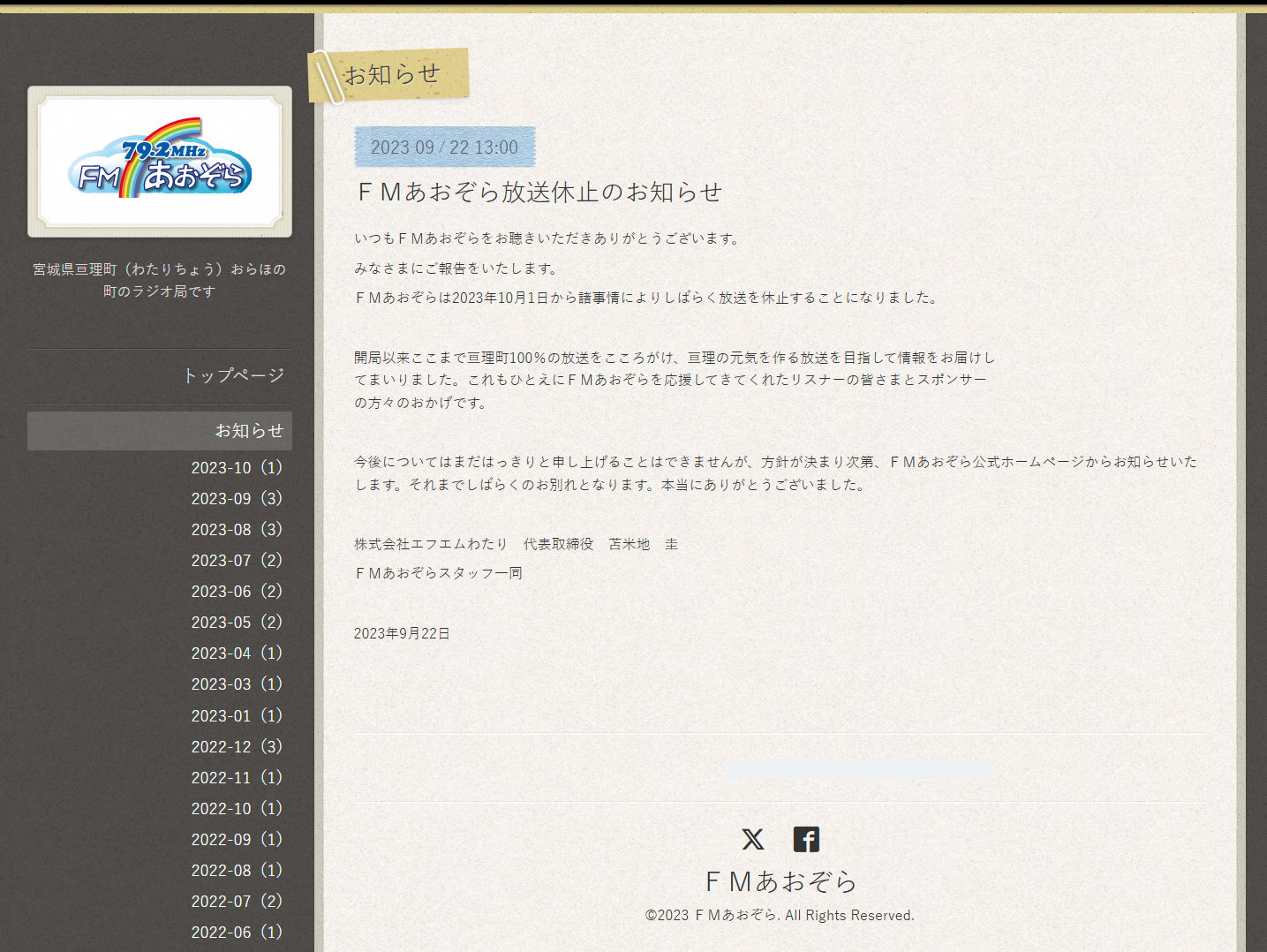Click the FM Aozora 79.2MHz logo
Screen dimensions: 1267x952
click(x=160, y=162)
